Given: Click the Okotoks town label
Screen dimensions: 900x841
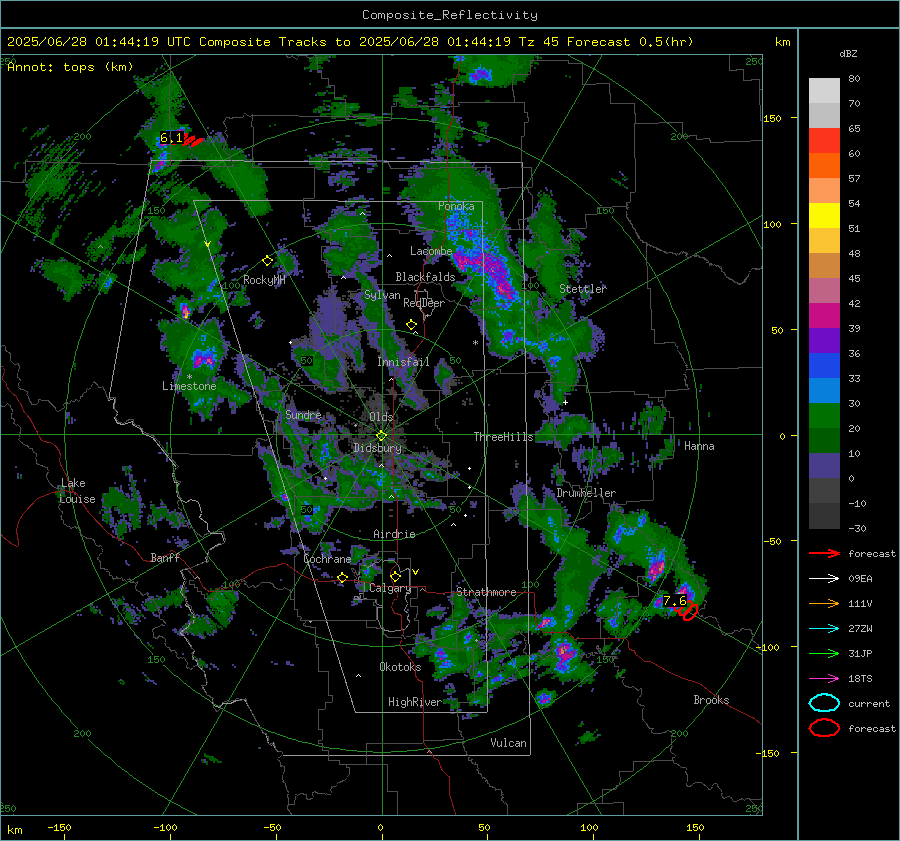Looking at the screenshot, I should [400, 667].
